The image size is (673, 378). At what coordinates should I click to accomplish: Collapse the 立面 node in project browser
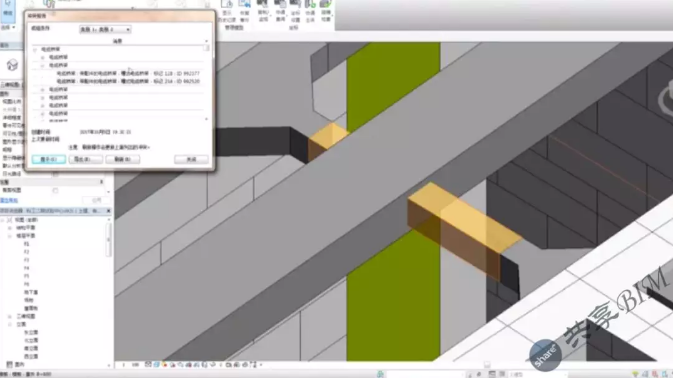point(9,324)
